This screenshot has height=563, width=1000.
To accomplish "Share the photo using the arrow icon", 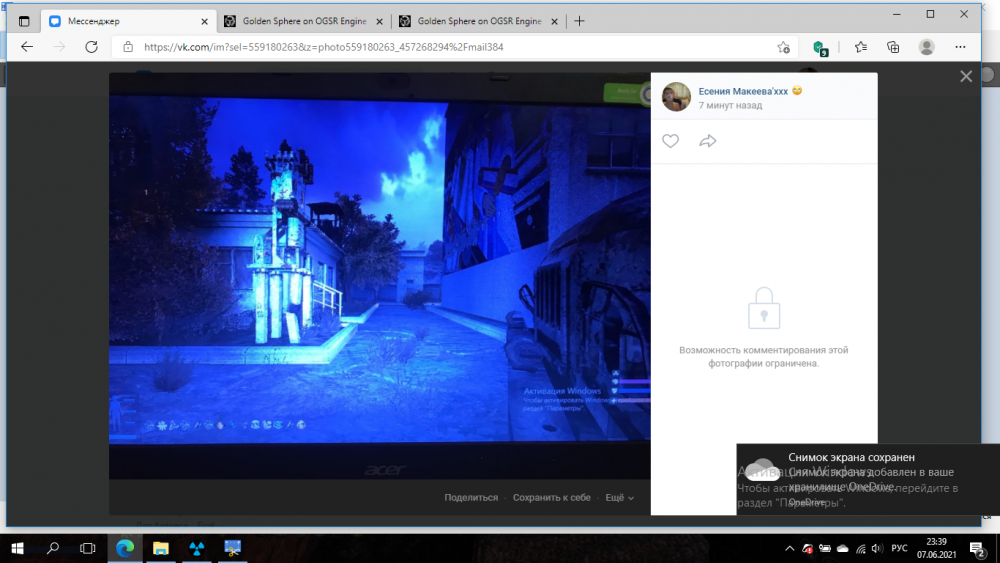I will pyautogui.click(x=708, y=141).
